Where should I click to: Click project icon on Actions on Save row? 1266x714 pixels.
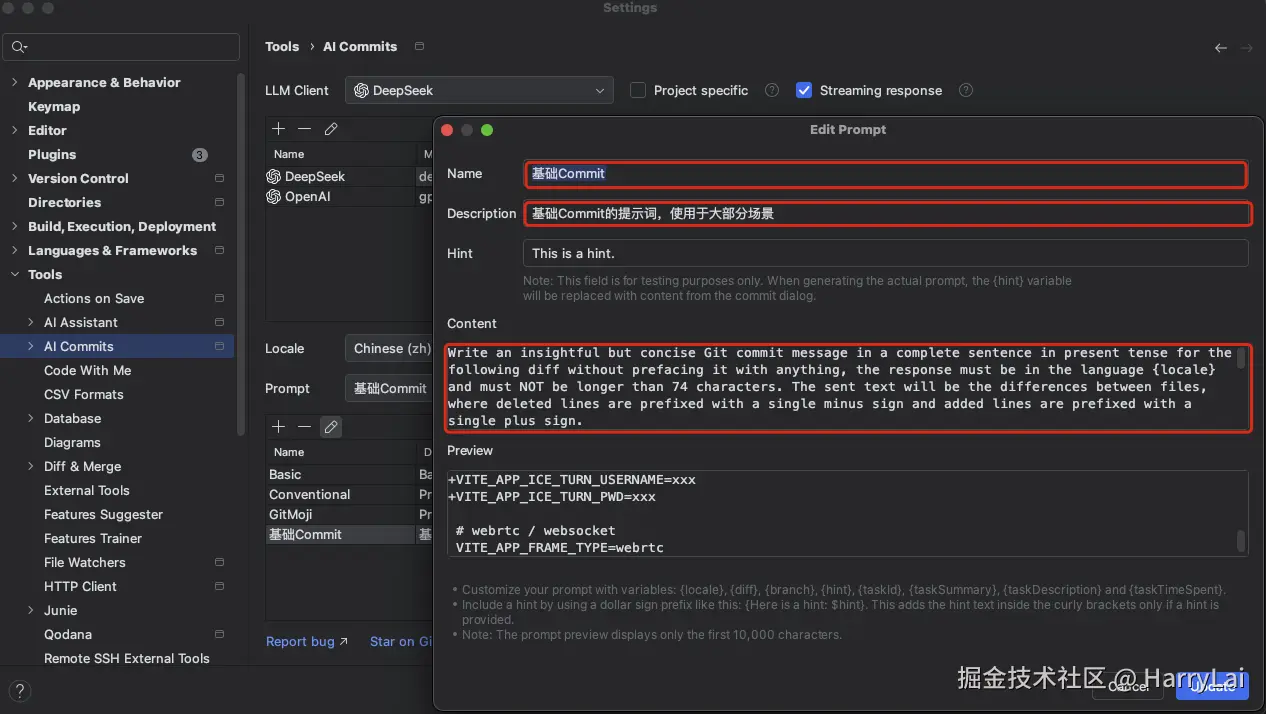(219, 298)
